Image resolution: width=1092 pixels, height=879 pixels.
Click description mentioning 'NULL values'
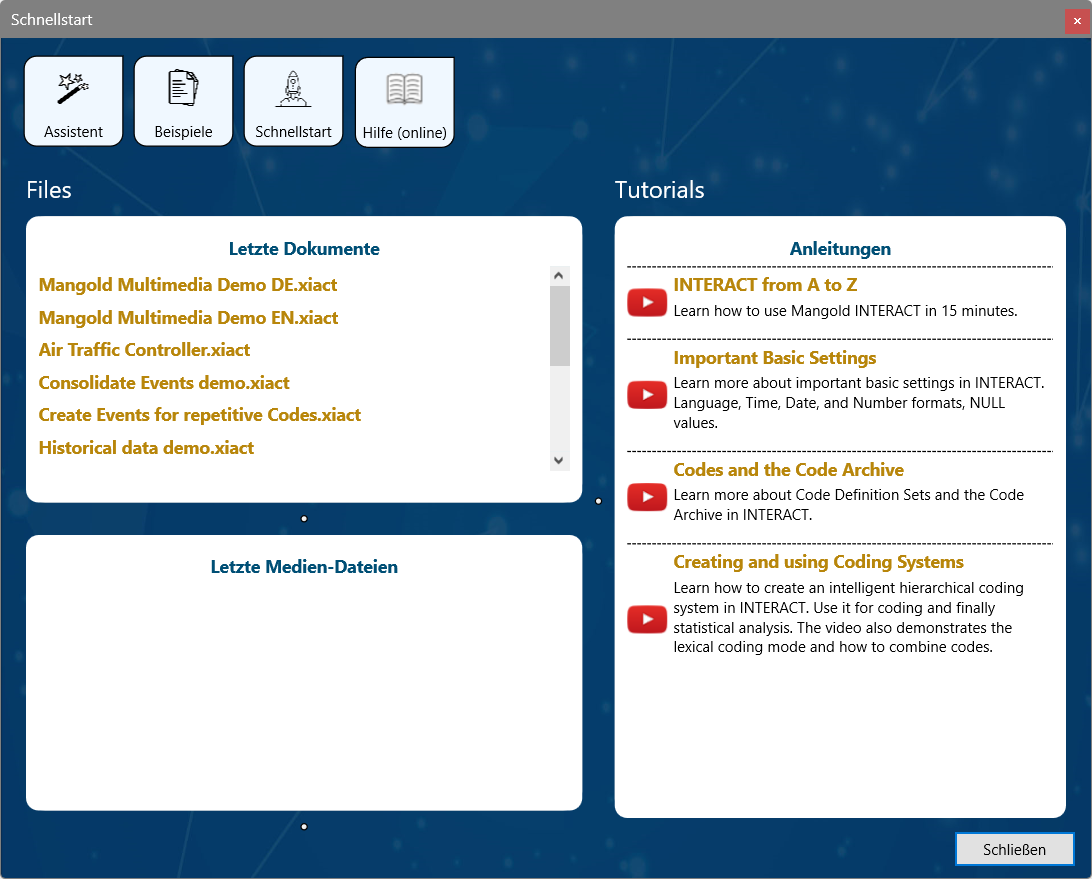(x=859, y=403)
